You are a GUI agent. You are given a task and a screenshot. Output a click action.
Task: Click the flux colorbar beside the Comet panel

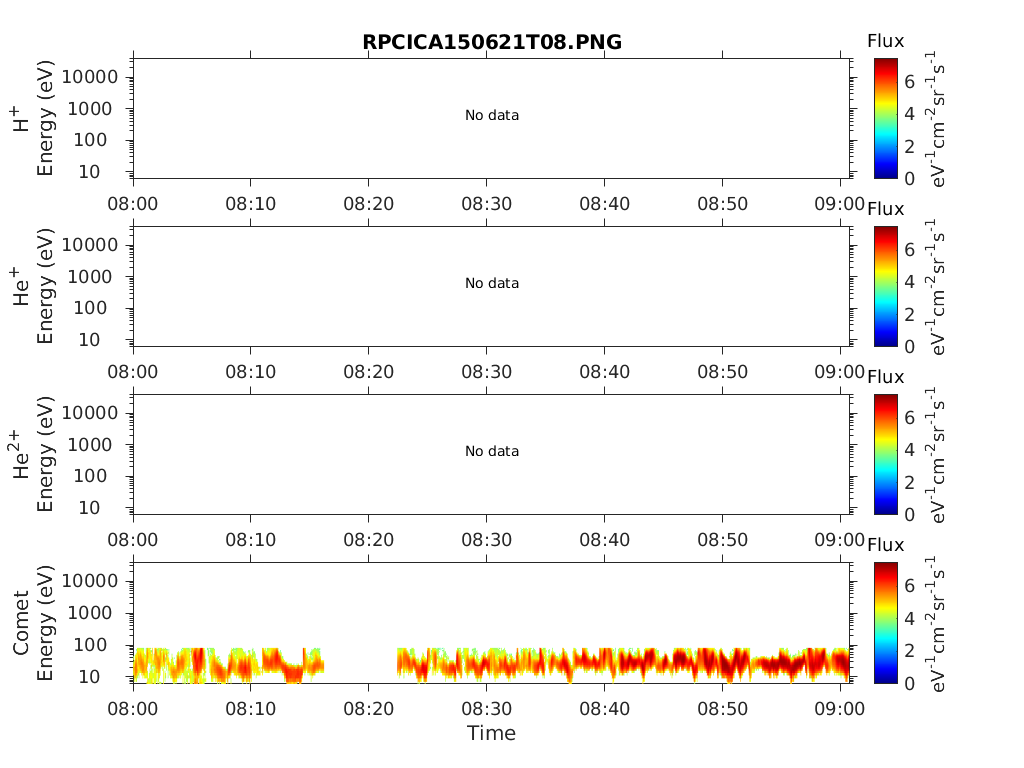[886, 622]
